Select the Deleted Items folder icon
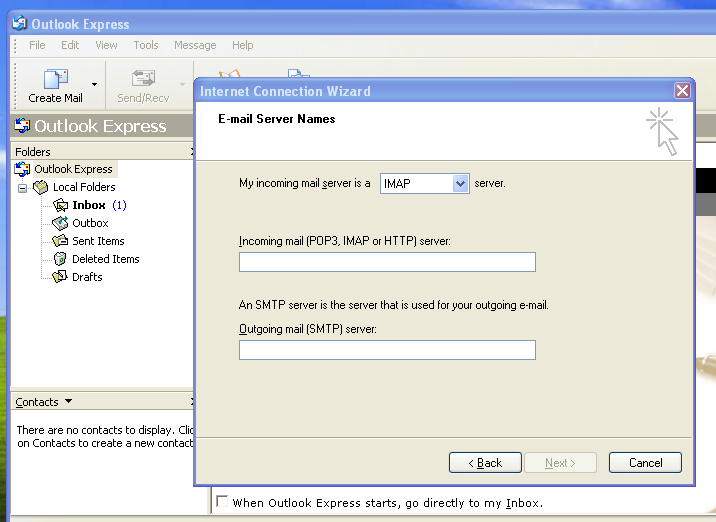 click(x=60, y=259)
